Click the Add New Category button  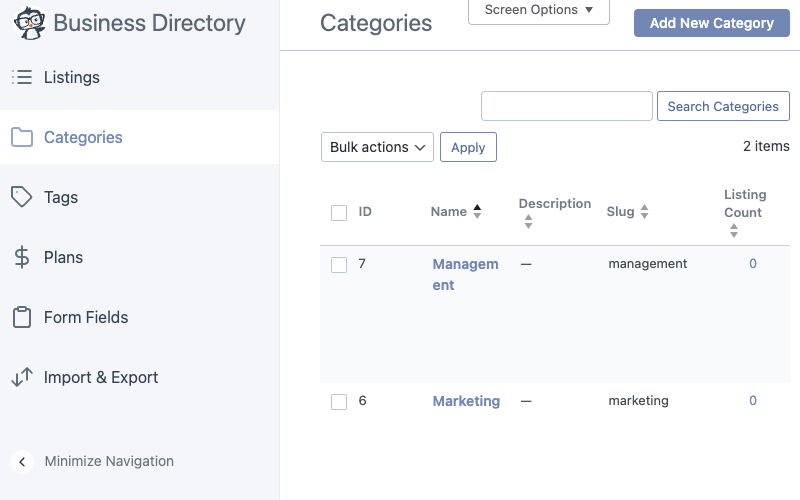(x=712, y=23)
